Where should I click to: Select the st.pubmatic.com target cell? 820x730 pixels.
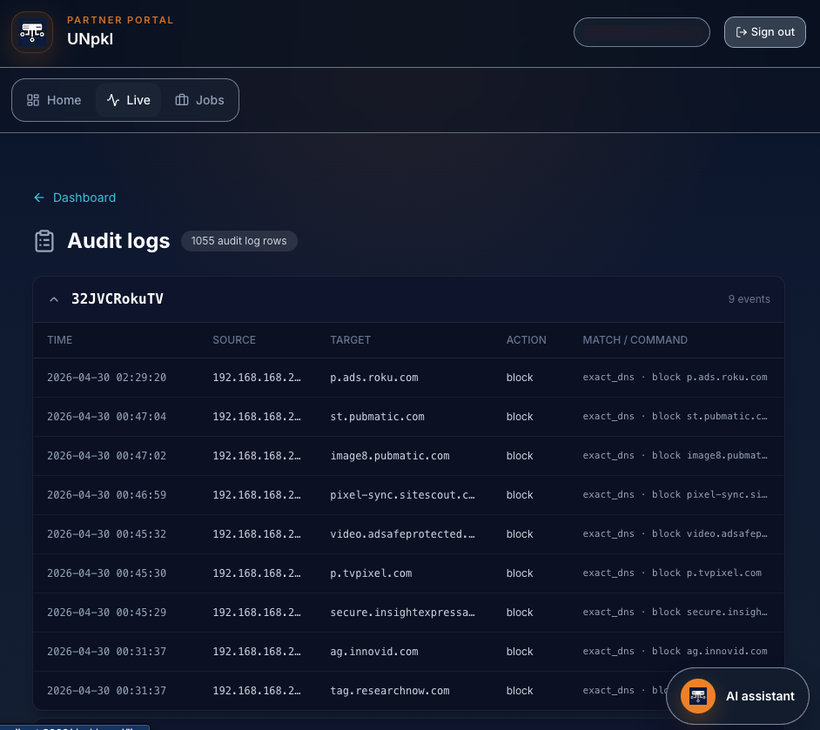click(x=377, y=417)
